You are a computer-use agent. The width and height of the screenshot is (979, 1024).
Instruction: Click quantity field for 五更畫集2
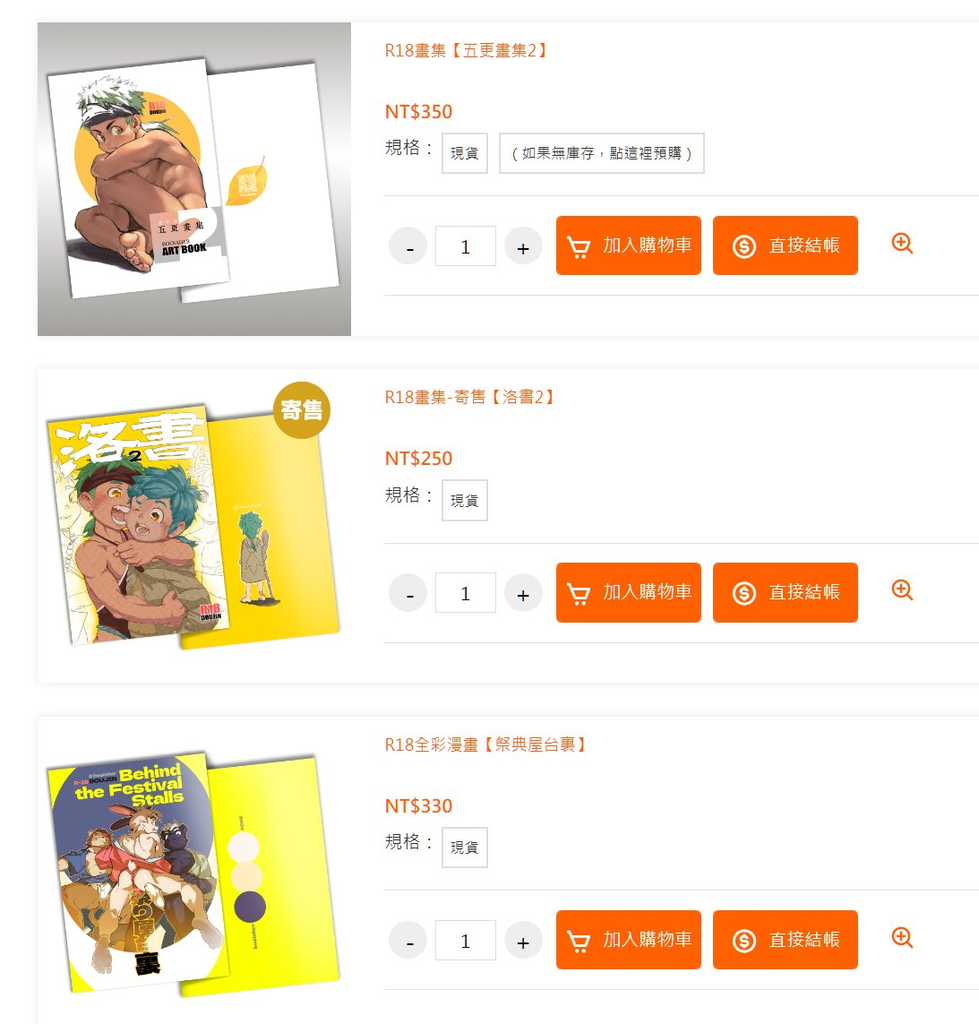click(x=465, y=246)
